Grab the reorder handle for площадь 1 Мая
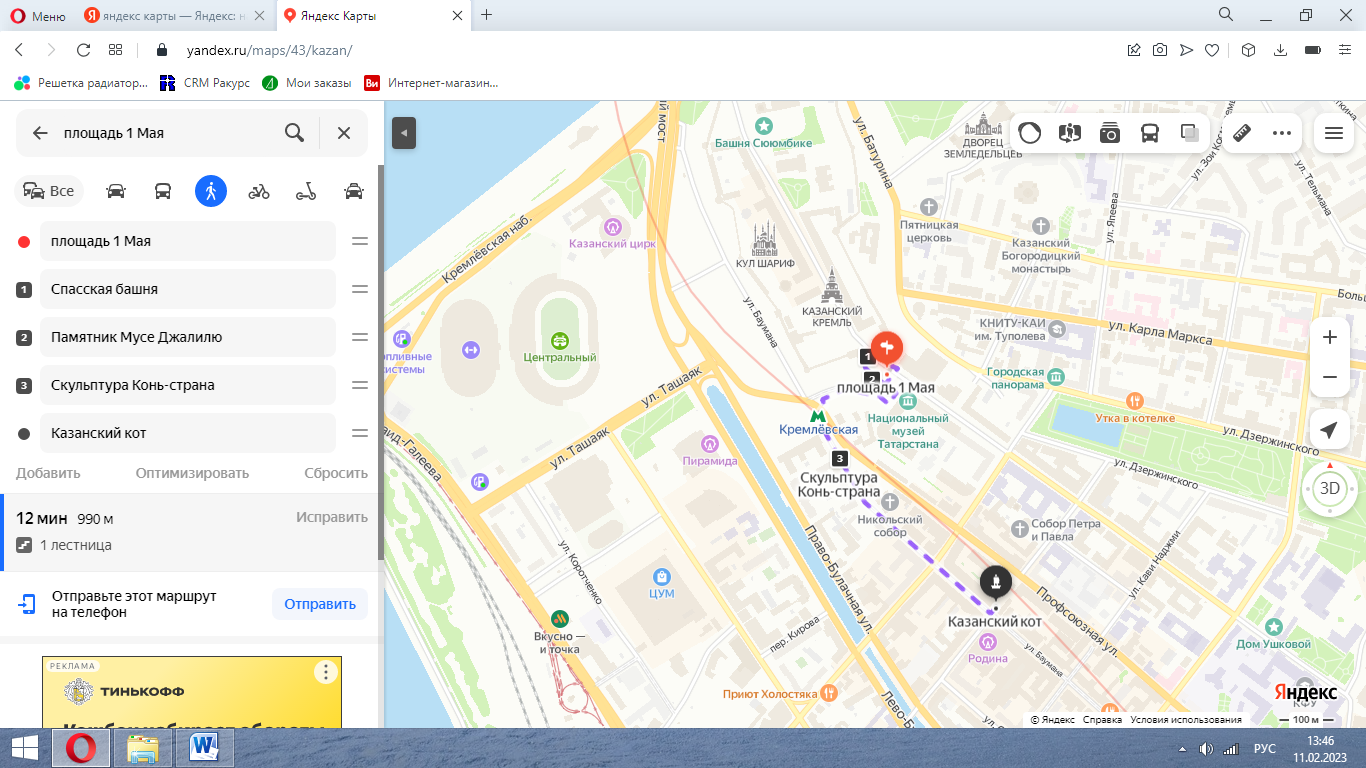The height and width of the screenshot is (768, 1366). (360, 241)
